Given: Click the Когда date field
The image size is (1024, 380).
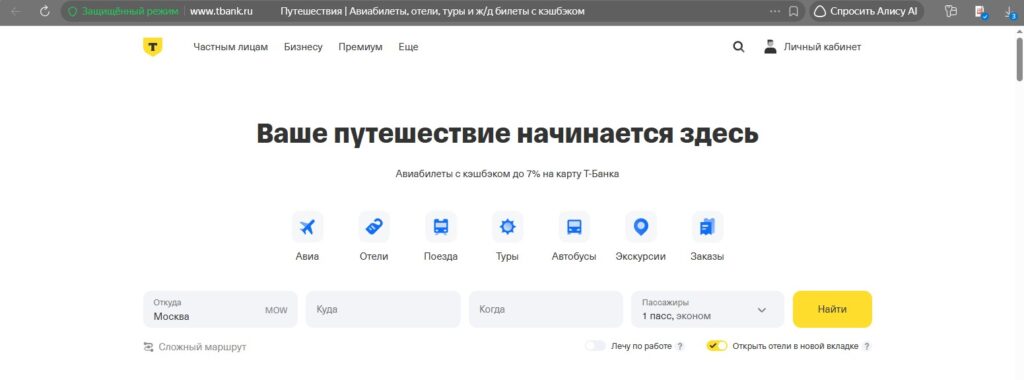Looking at the screenshot, I should click(x=546, y=309).
